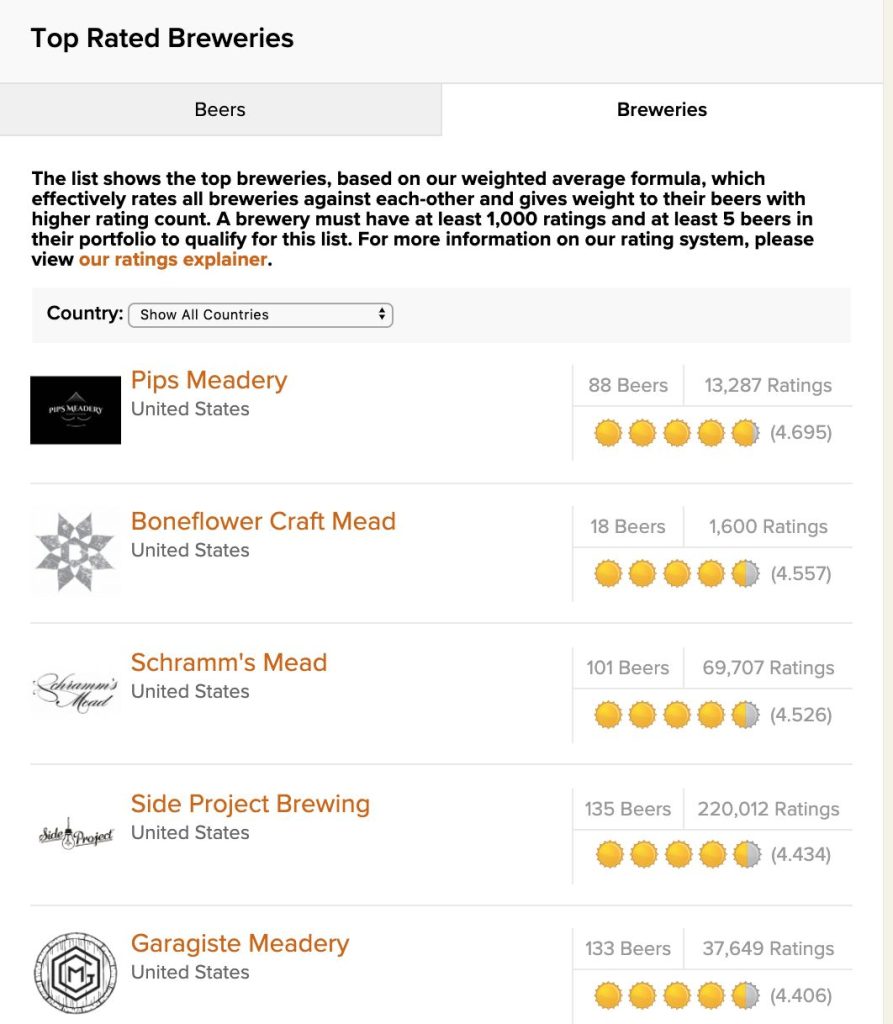Image resolution: width=893 pixels, height=1024 pixels.
Task: View Garagiste Meadery brewery details
Action: coord(240,944)
